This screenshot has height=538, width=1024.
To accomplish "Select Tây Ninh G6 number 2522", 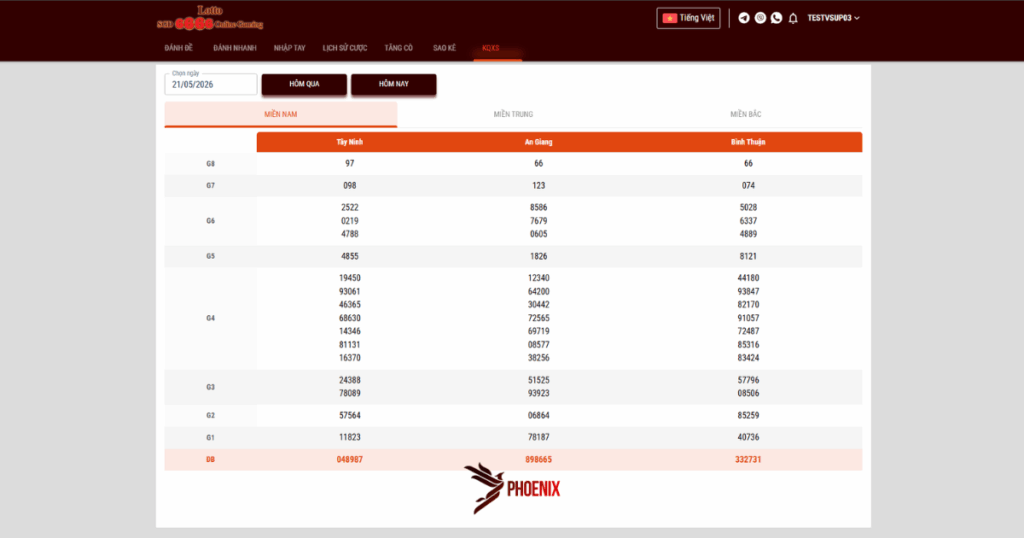I will [349, 207].
